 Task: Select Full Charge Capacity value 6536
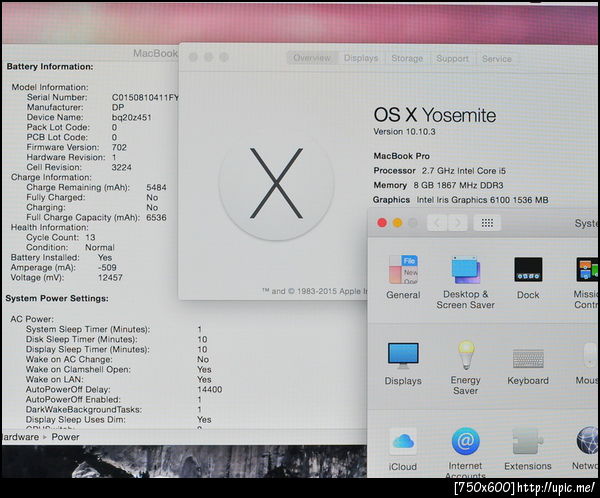157,218
